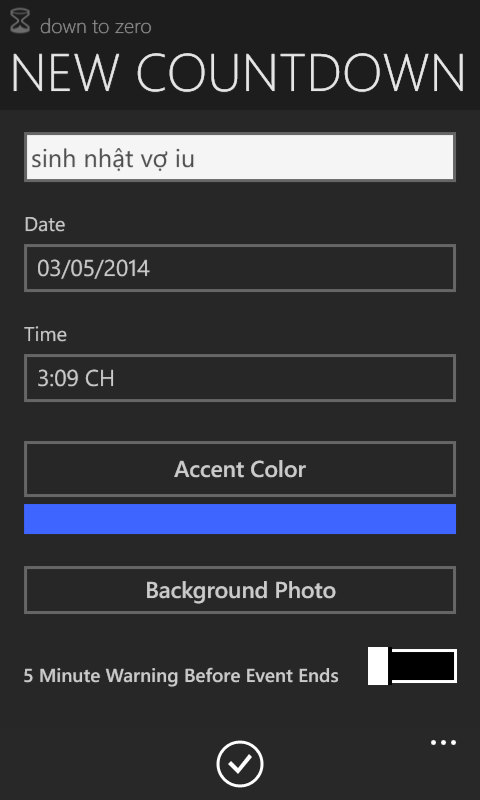Open the three-dot more options menu
The height and width of the screenshot is (800, 480).
coord(443,742)
